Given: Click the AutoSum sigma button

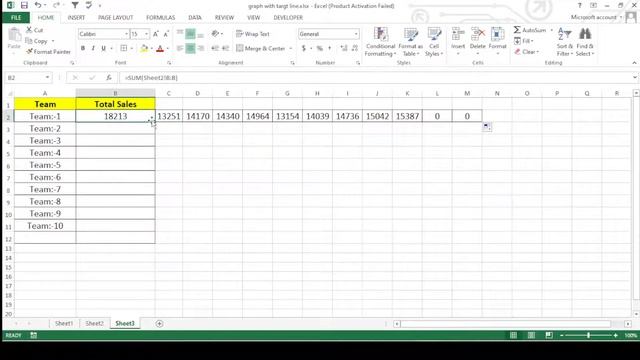Looking at the screenshot, I should [529, 30].
